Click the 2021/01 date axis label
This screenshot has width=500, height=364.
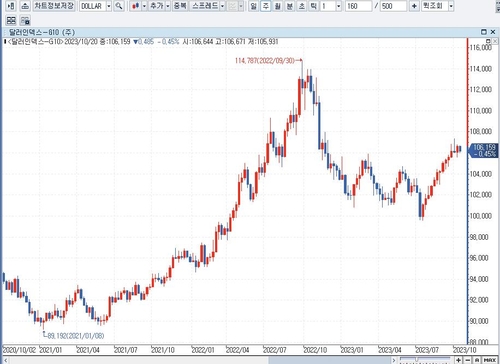coord(51,350)
